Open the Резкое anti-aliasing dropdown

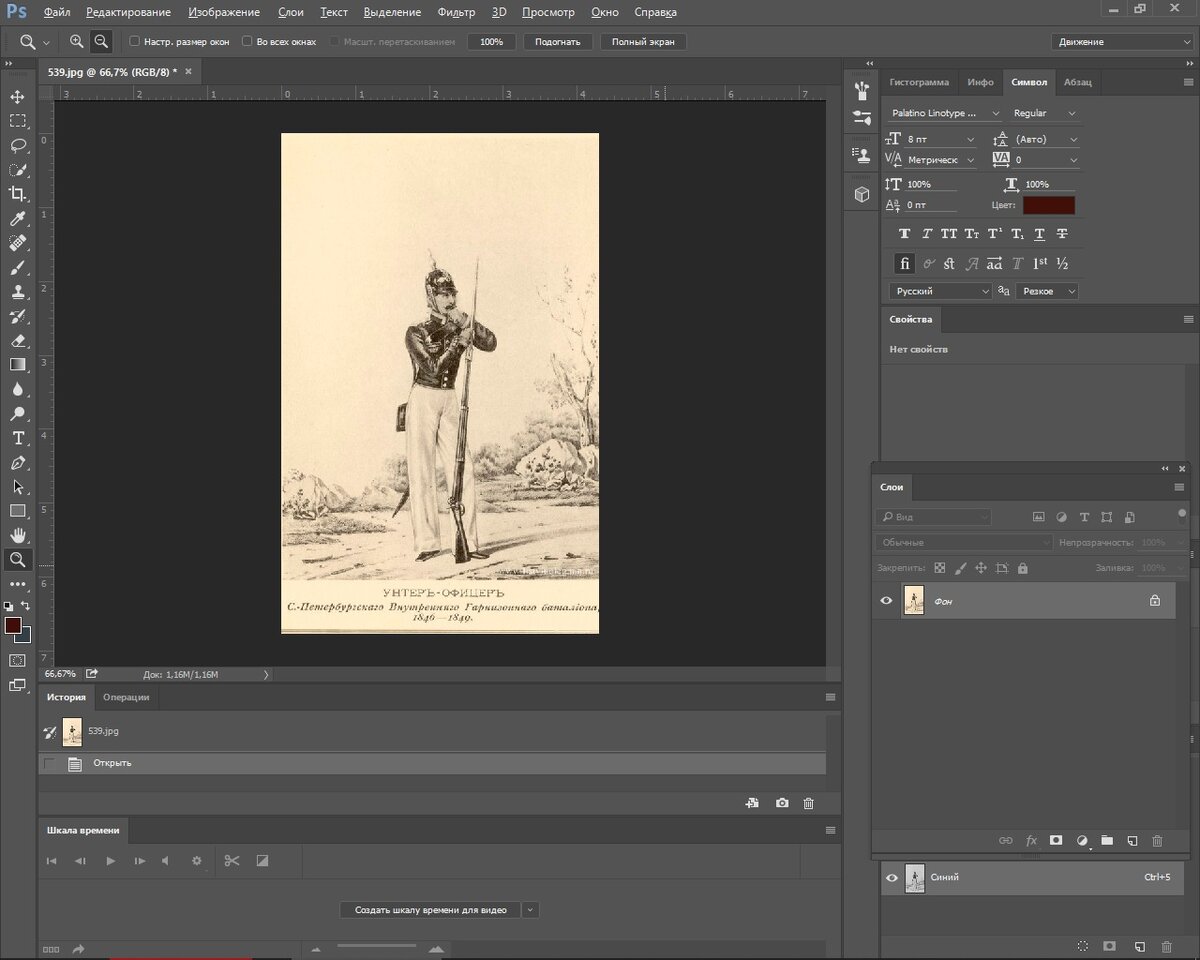[x=1047, y=291]
